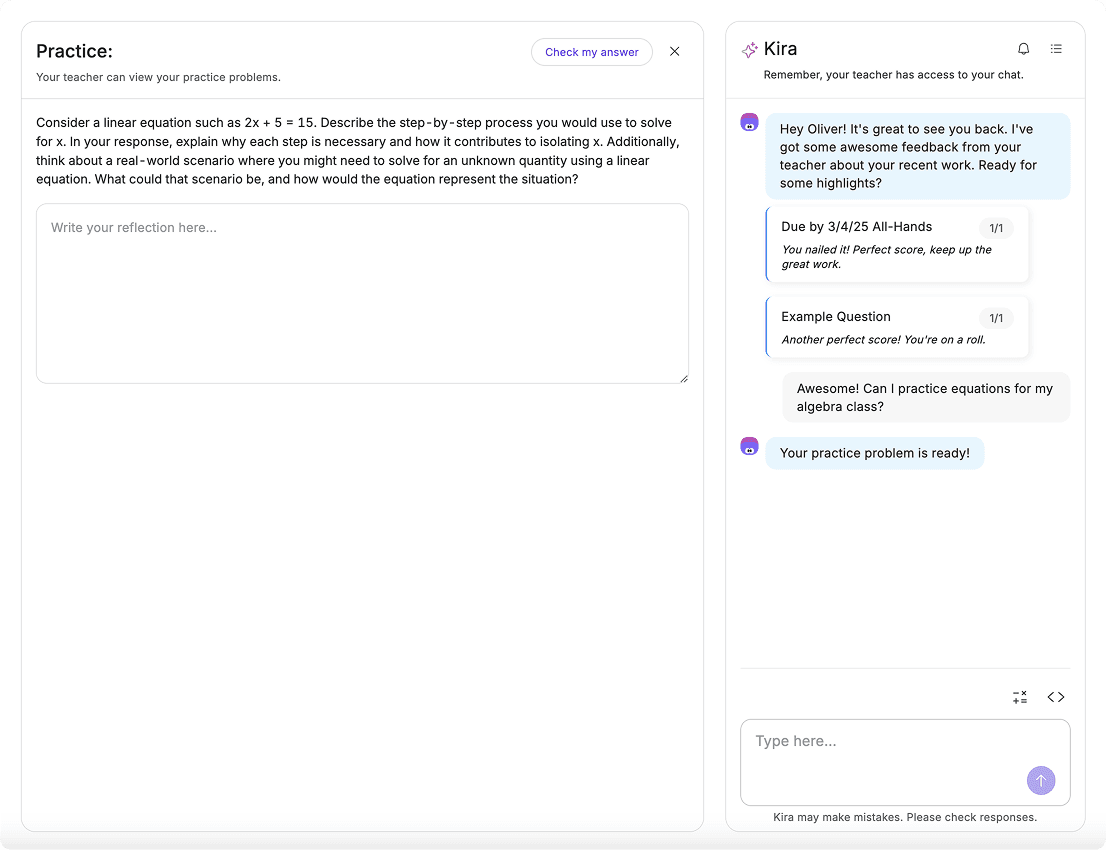Focus the 'Write your reflection here' text area
The image size is (1106, 850).
pos(362,293)
